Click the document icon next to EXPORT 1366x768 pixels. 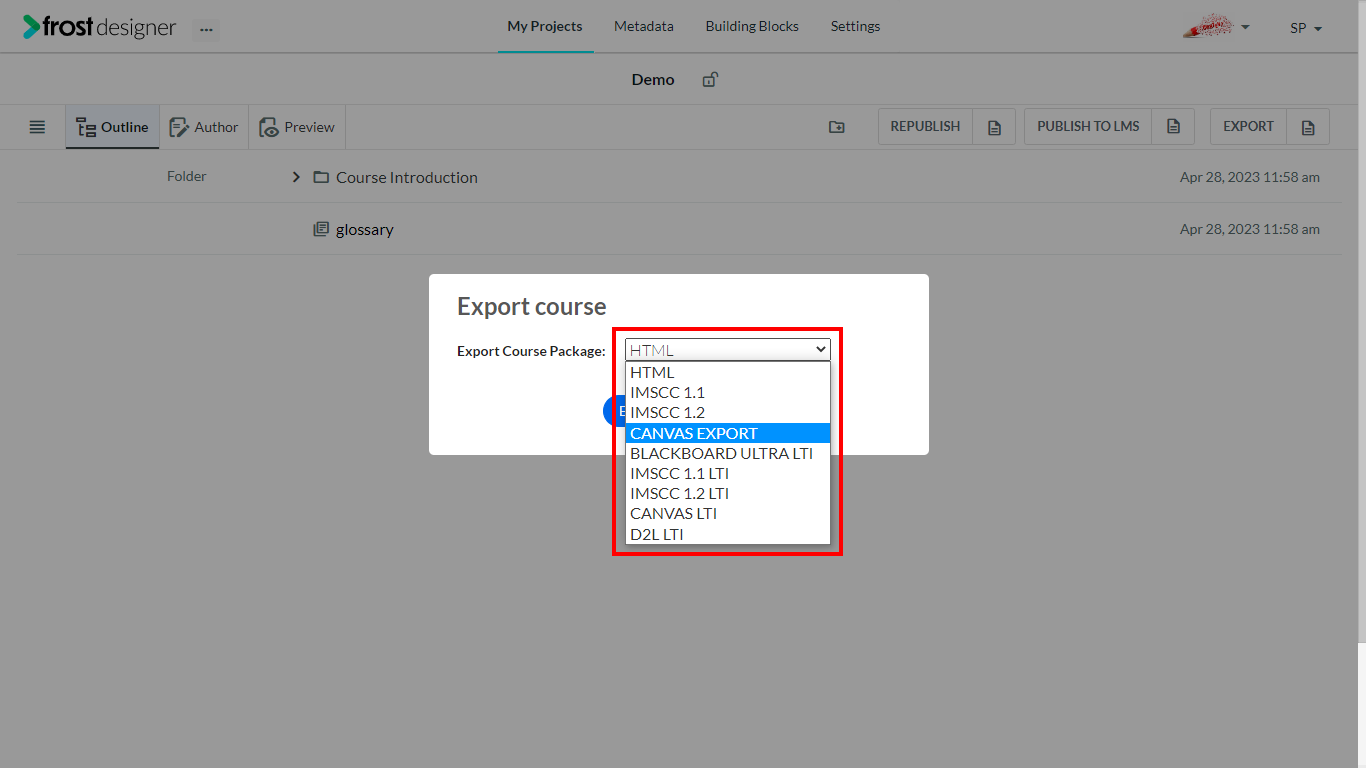pyautogui.click(x=1308, y=127)
